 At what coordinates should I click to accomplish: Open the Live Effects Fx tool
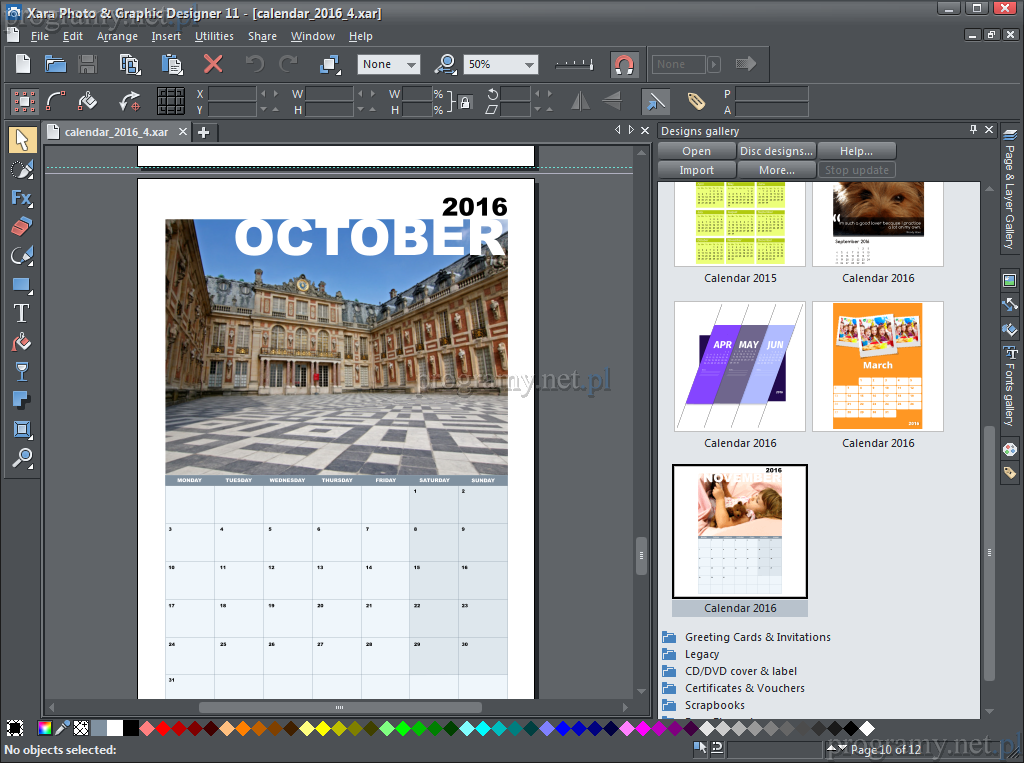[x=22, y=197]
